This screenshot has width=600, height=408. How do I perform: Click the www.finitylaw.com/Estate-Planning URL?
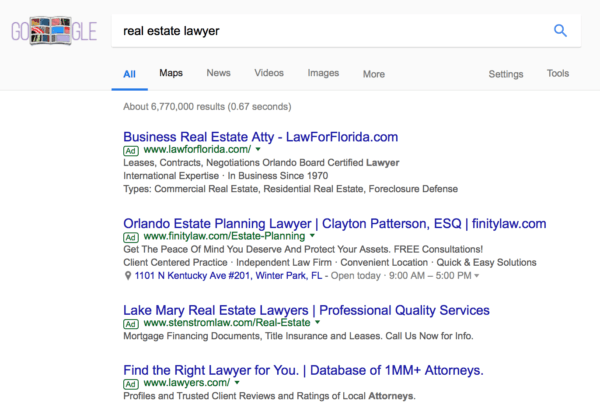click(225, 236)
